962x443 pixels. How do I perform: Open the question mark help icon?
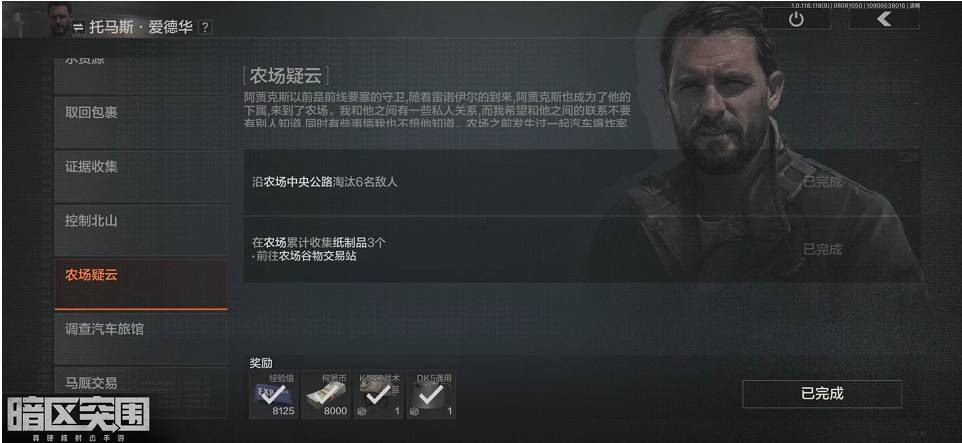coord(205,28)
